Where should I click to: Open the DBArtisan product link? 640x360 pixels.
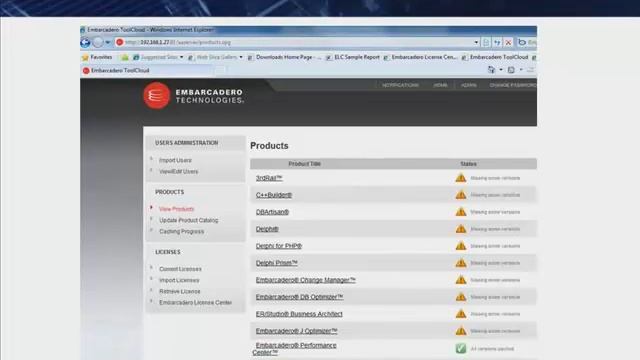tap(272, 212)
